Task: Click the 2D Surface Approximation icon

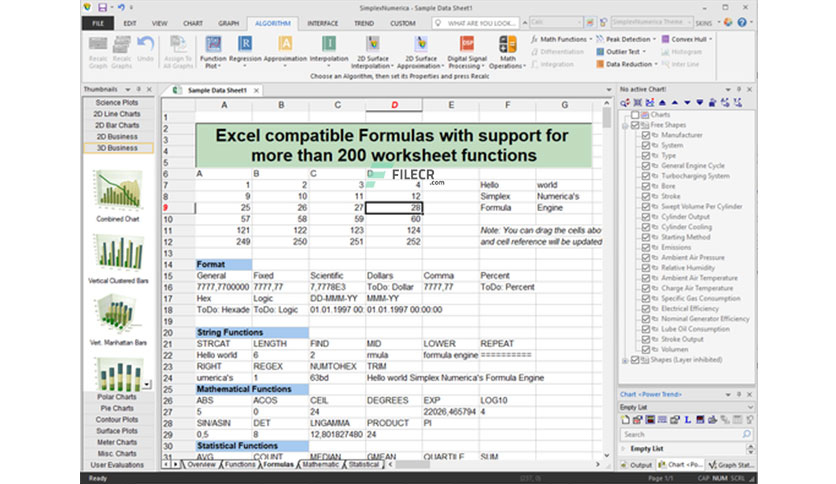Action: tap(421, 44)
